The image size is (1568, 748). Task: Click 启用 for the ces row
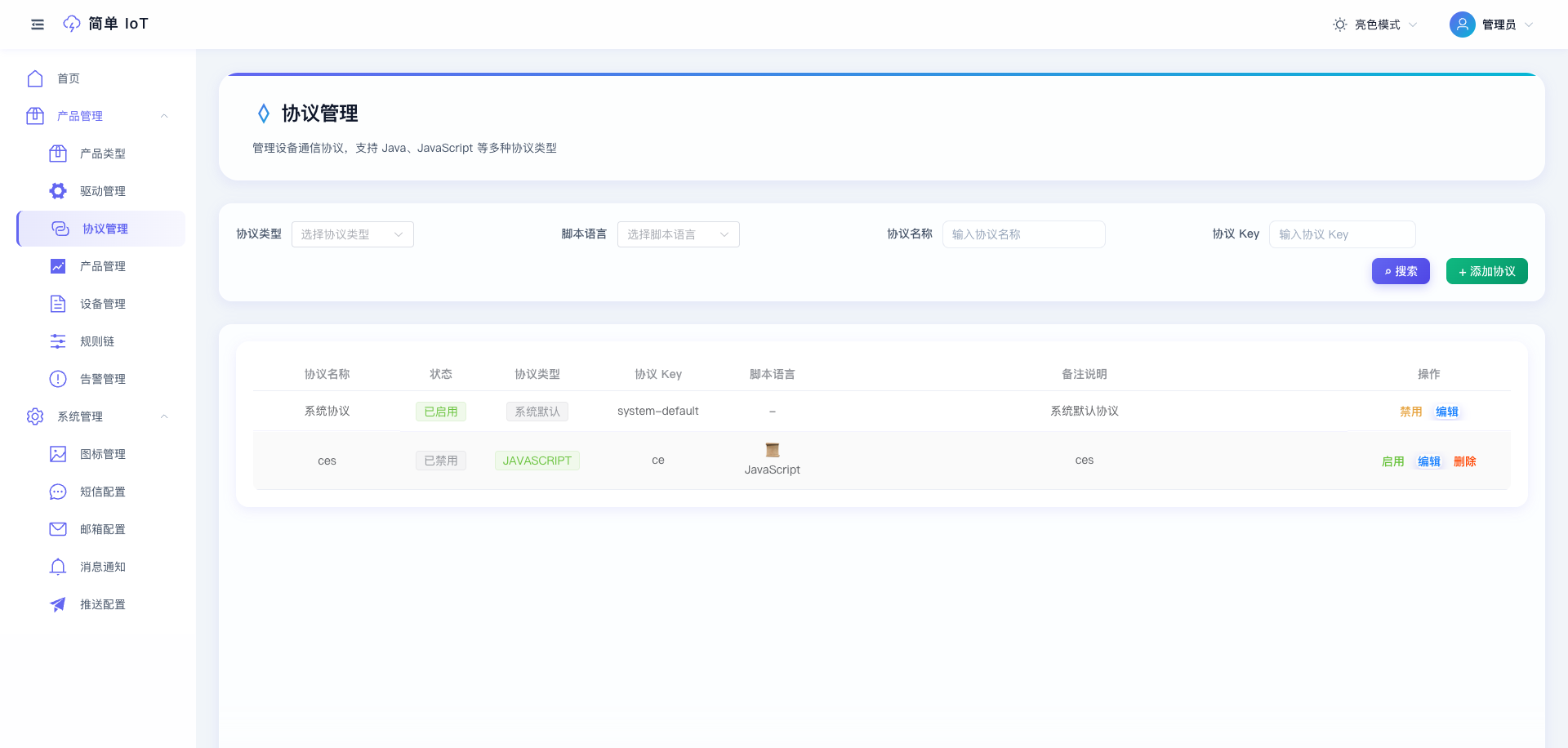pyautogui.click(x=1393, y=461)
